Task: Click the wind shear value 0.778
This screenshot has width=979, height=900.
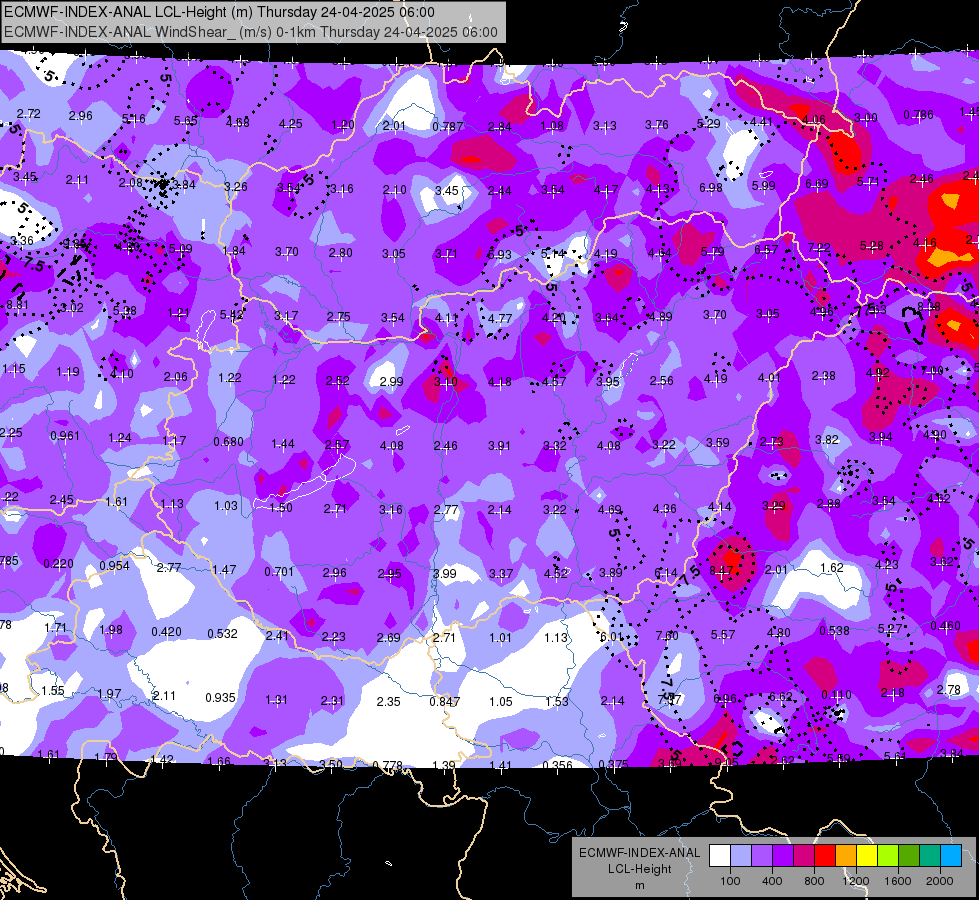Action: (x=388, y=766)
